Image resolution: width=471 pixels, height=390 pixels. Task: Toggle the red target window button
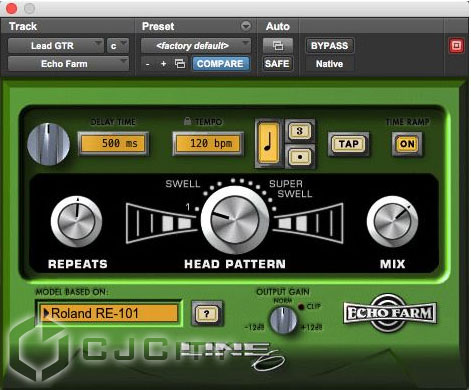(456, 46)
